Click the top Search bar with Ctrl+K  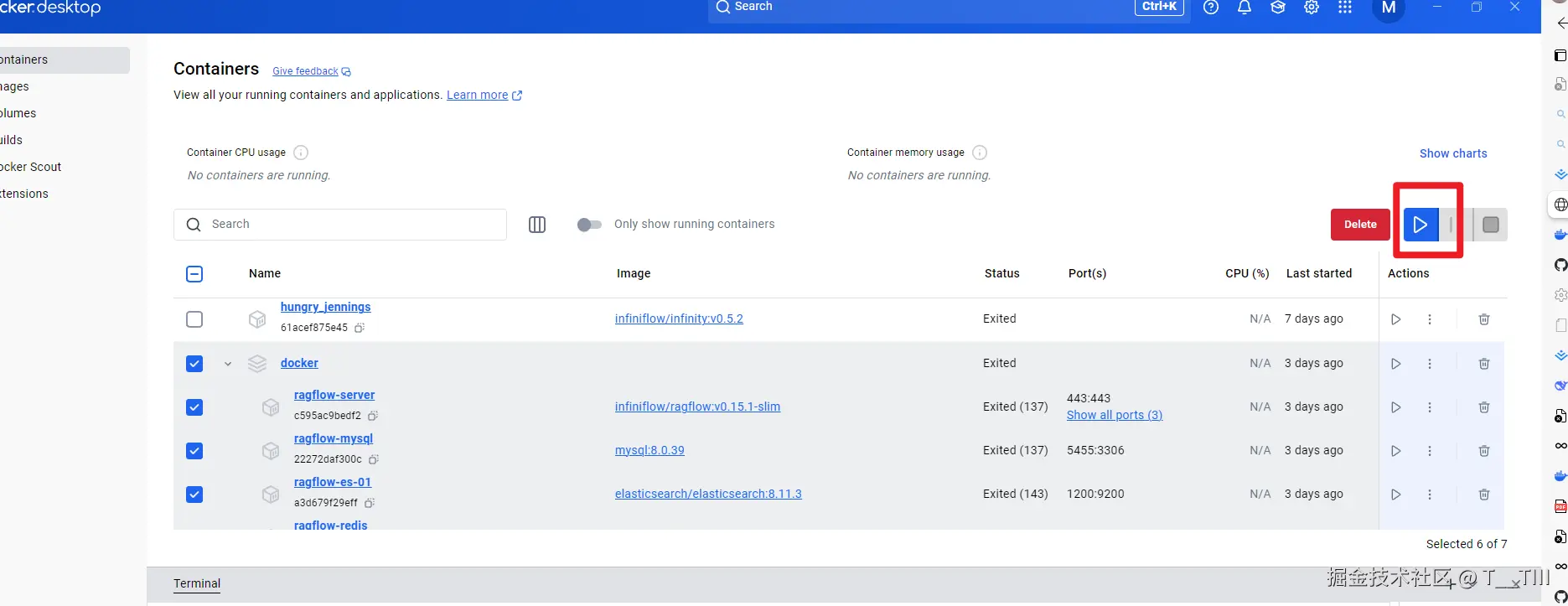click(x=950, y=8)
